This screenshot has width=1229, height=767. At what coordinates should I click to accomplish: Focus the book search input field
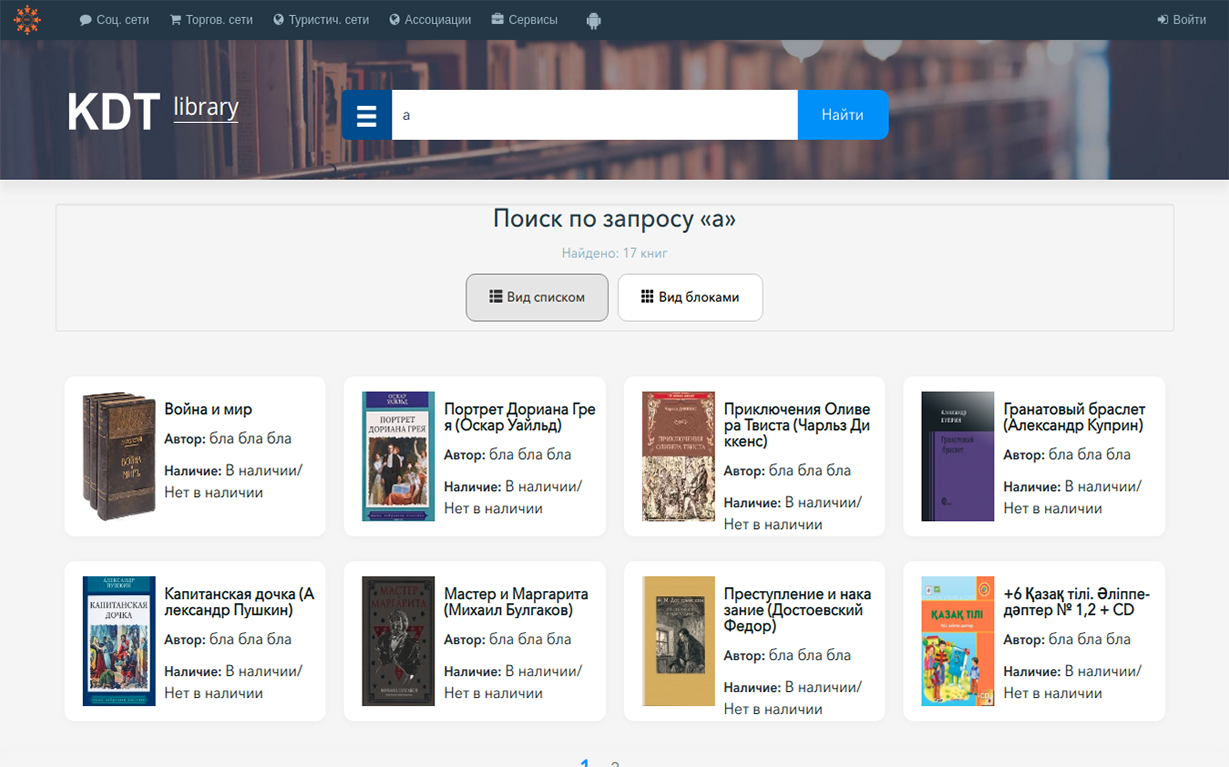pos(594,115)
